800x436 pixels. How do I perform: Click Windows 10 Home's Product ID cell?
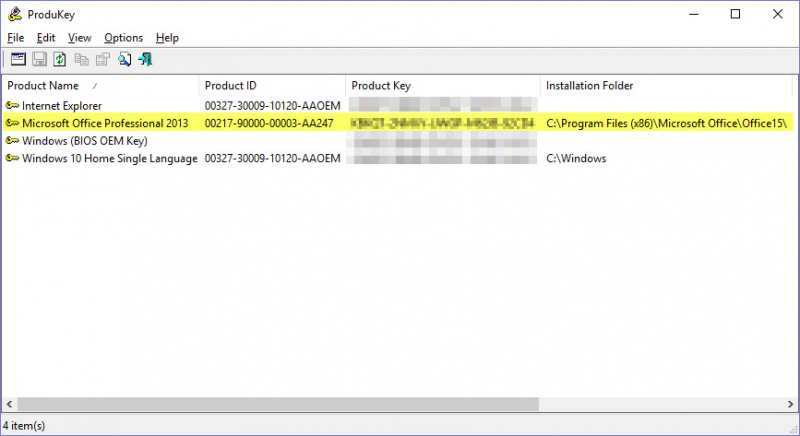272,158
